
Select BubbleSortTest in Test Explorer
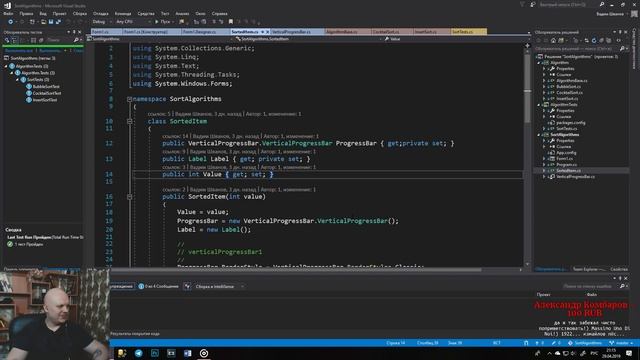click(x=46, y=86)
